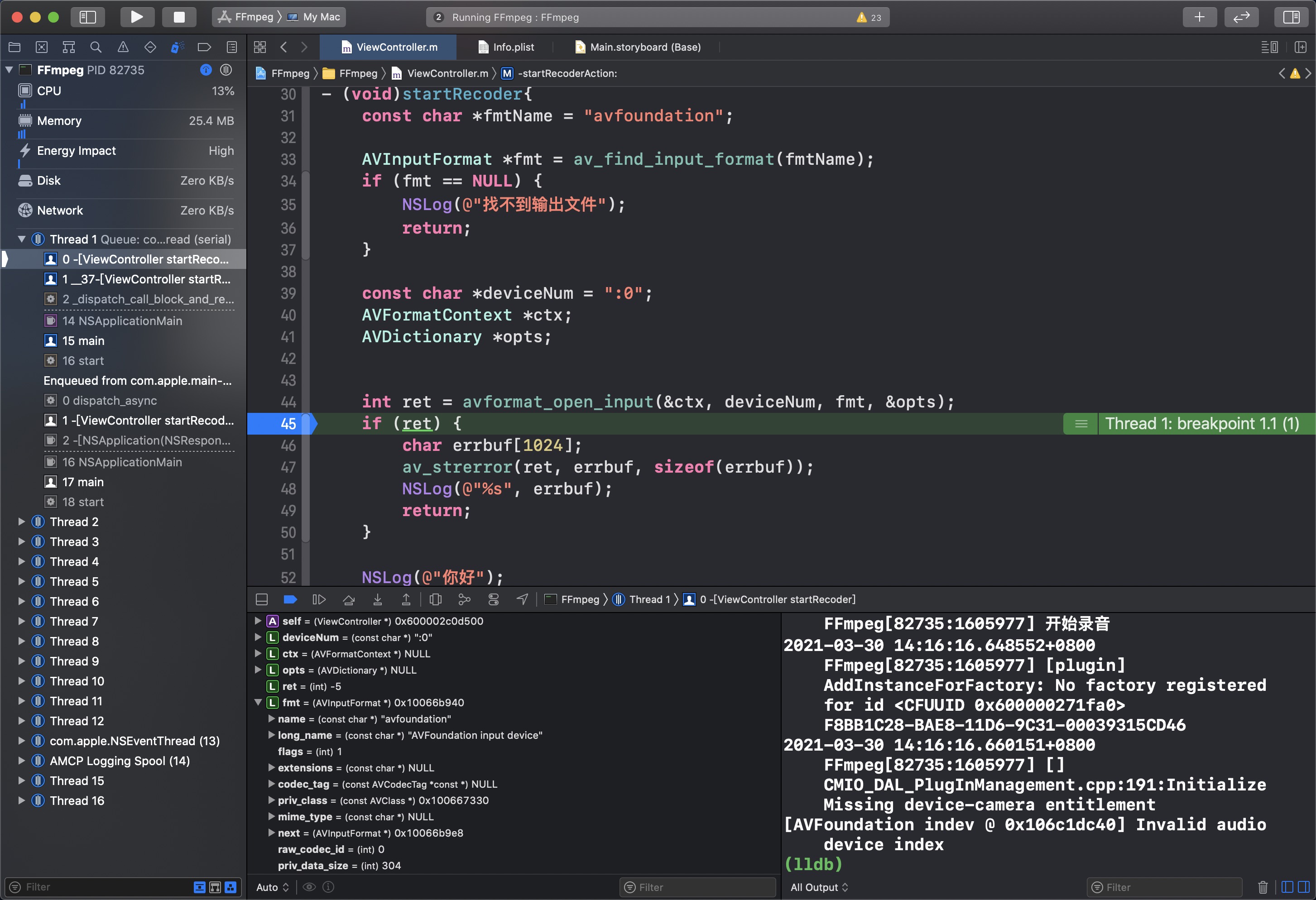Switch to the ViewController.m tab
The height and width of the screenshot is (900, 1316).
coord(389,47)
